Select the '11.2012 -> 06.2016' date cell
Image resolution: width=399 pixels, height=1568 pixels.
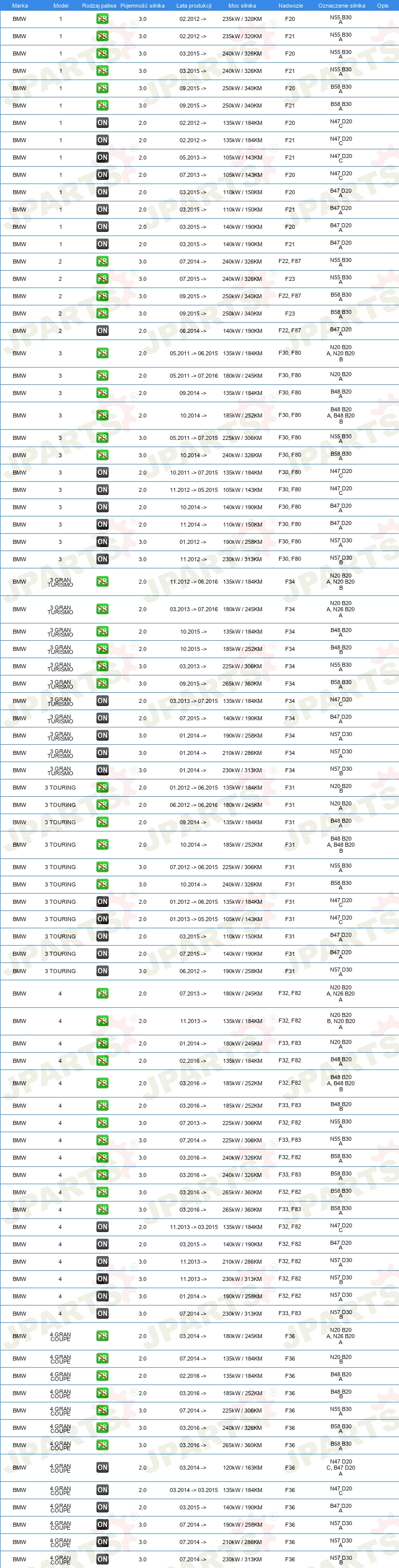tap(194, 582)
